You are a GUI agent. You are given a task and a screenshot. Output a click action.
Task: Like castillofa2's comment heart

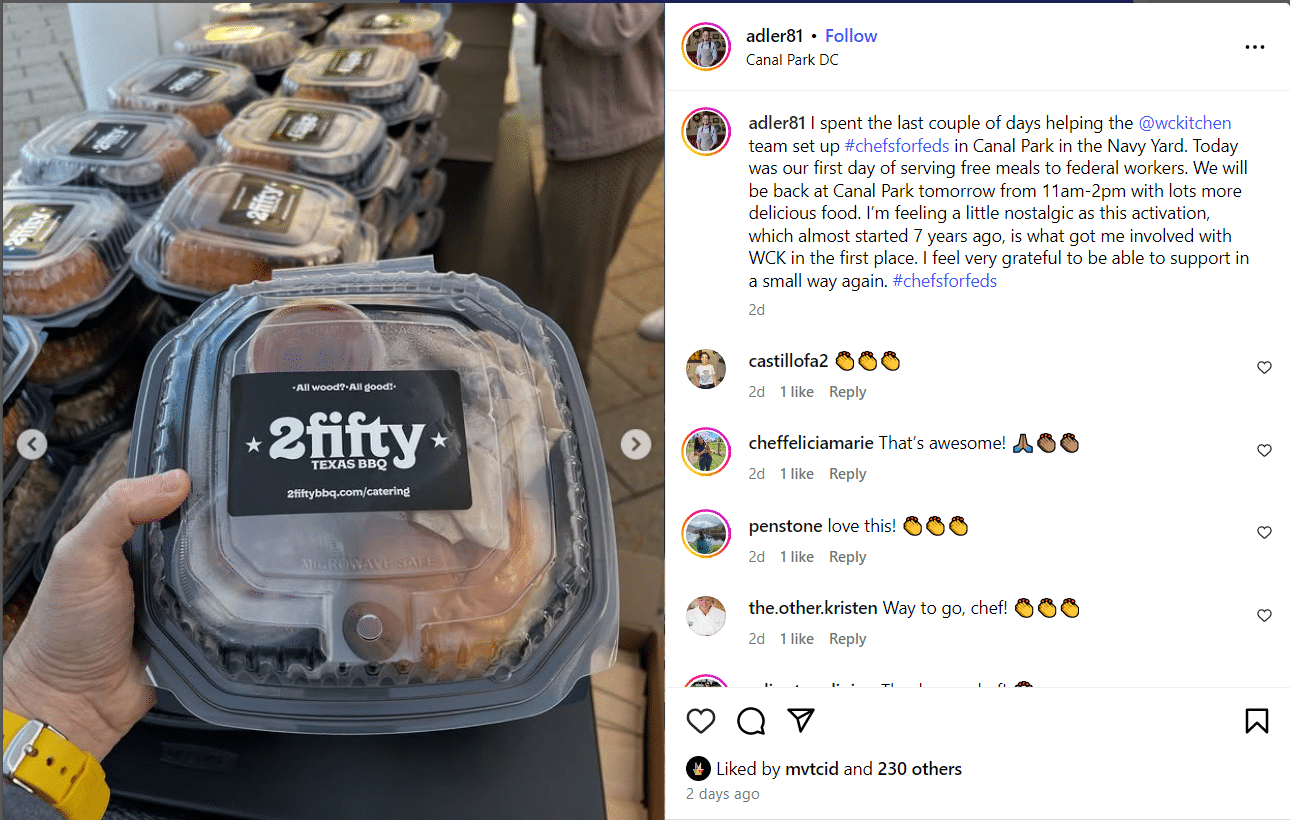(x=1264, y=368)
